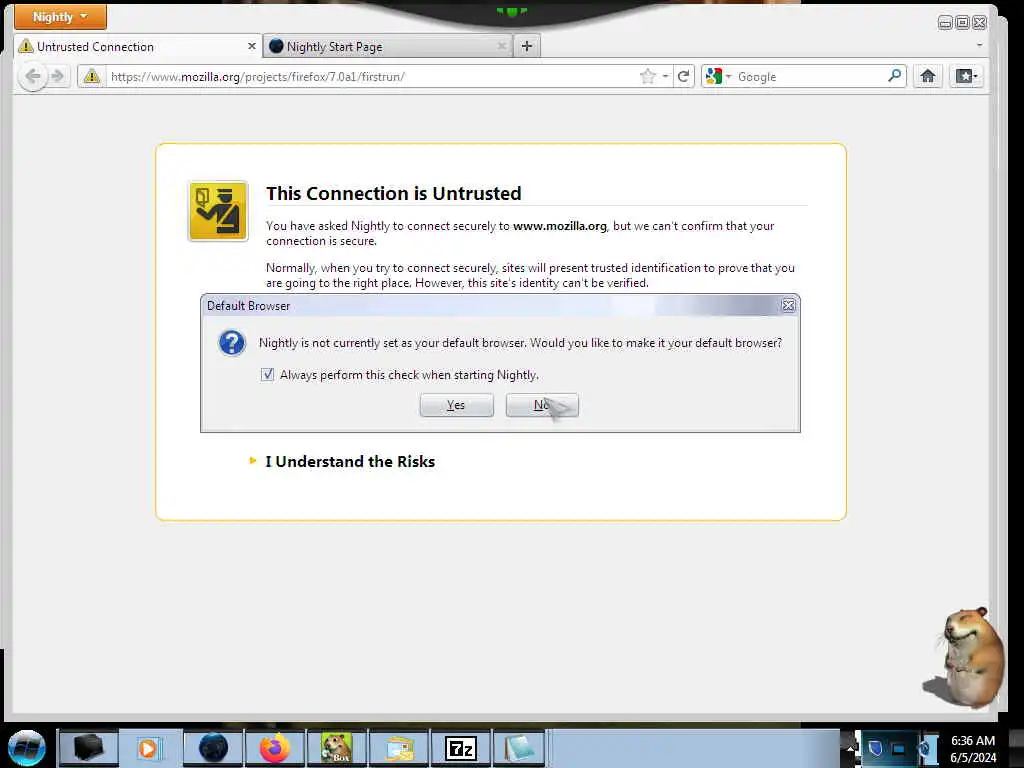Click No in Default Browser dialog
The height and width of the screenshot is (768, 1024).
542,405
